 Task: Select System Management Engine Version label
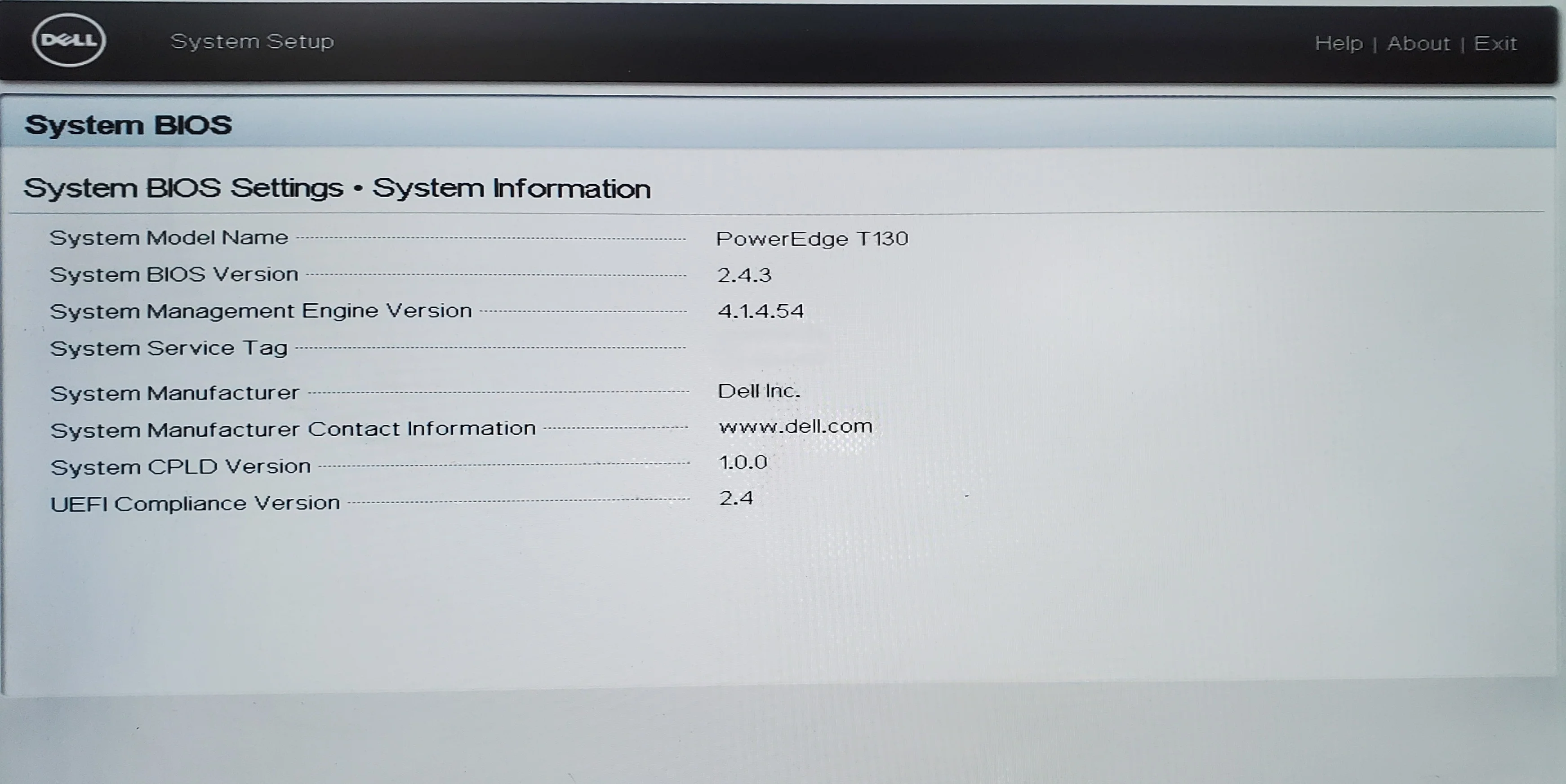point(261,311)
